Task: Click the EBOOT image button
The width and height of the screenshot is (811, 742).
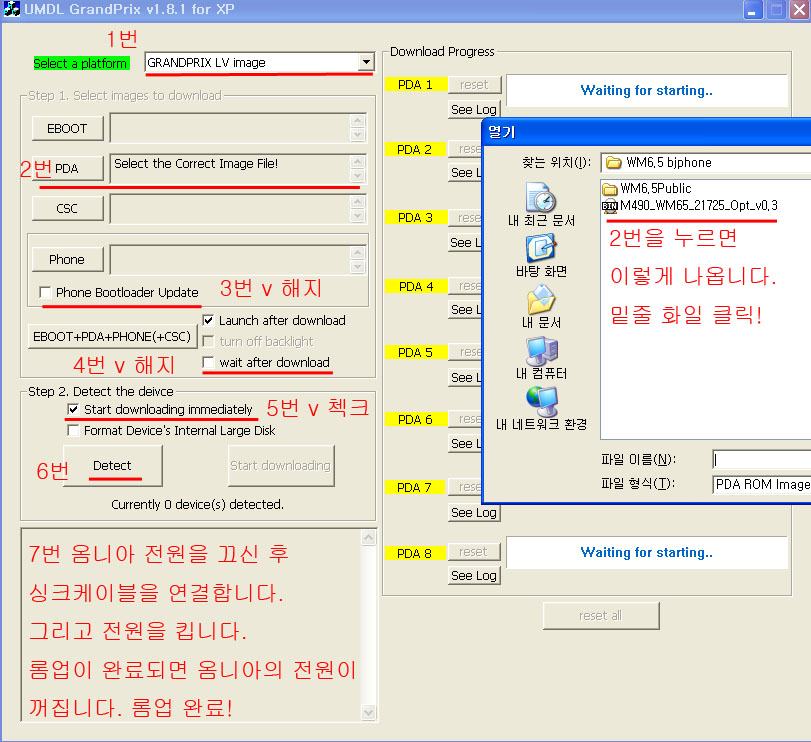Action: tap(67, 128)
